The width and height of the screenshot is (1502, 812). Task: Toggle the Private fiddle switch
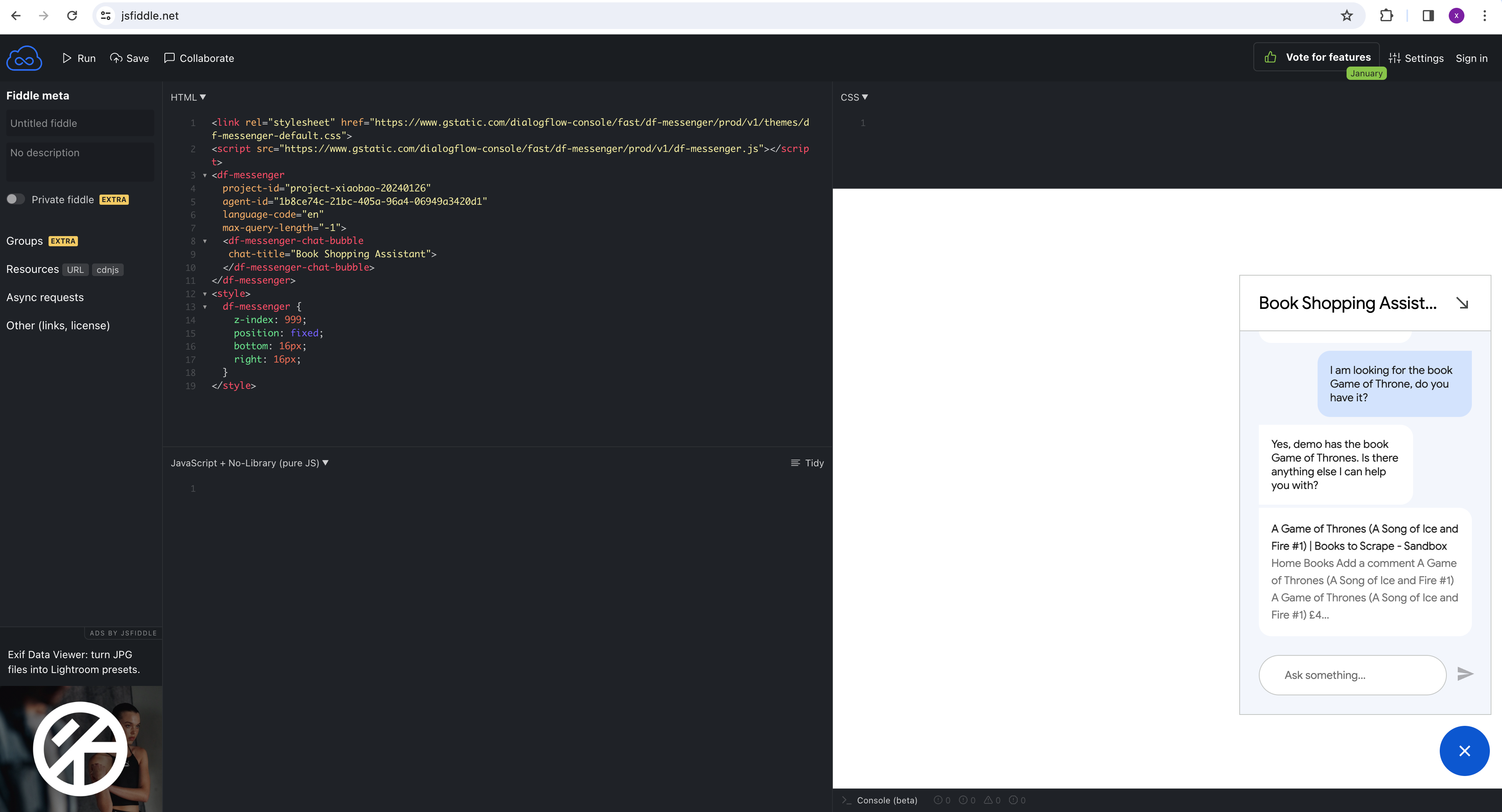coord(16,199)
